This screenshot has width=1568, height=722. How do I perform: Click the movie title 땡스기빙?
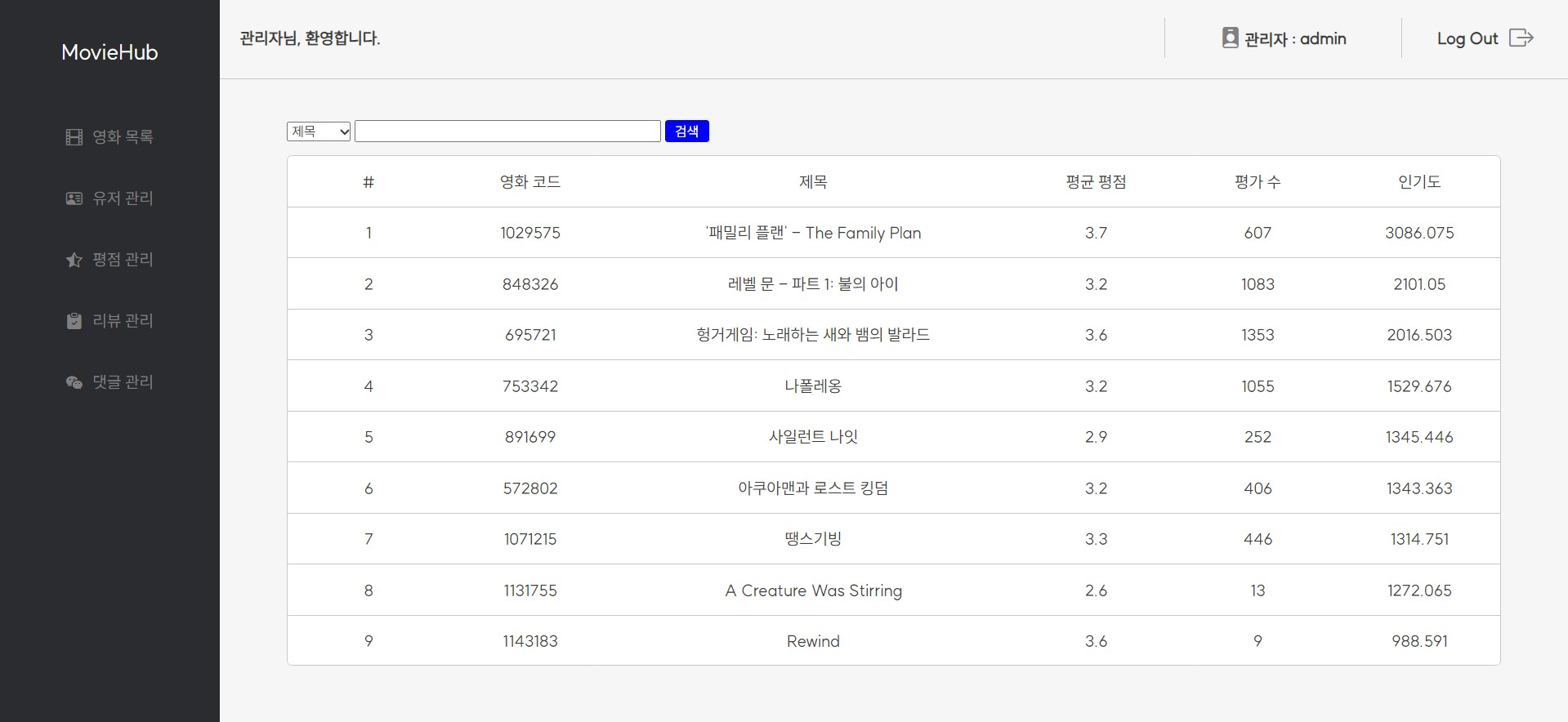(x=813, y=539)
